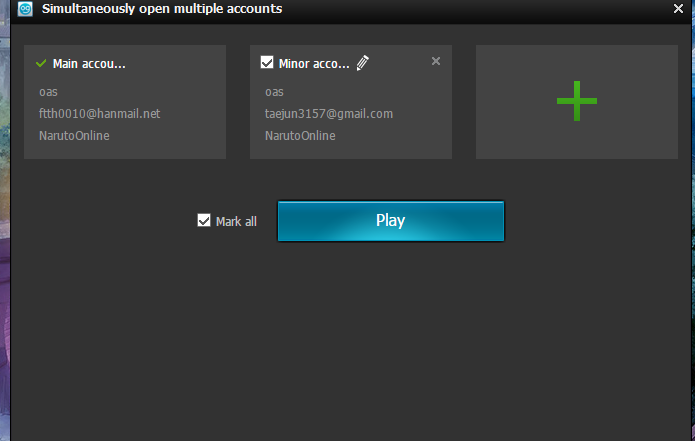Click the ftth0010@hanmail.net email address
This screenshot has width=695, height=441.
pyautogui.click(x=99, y=114)
